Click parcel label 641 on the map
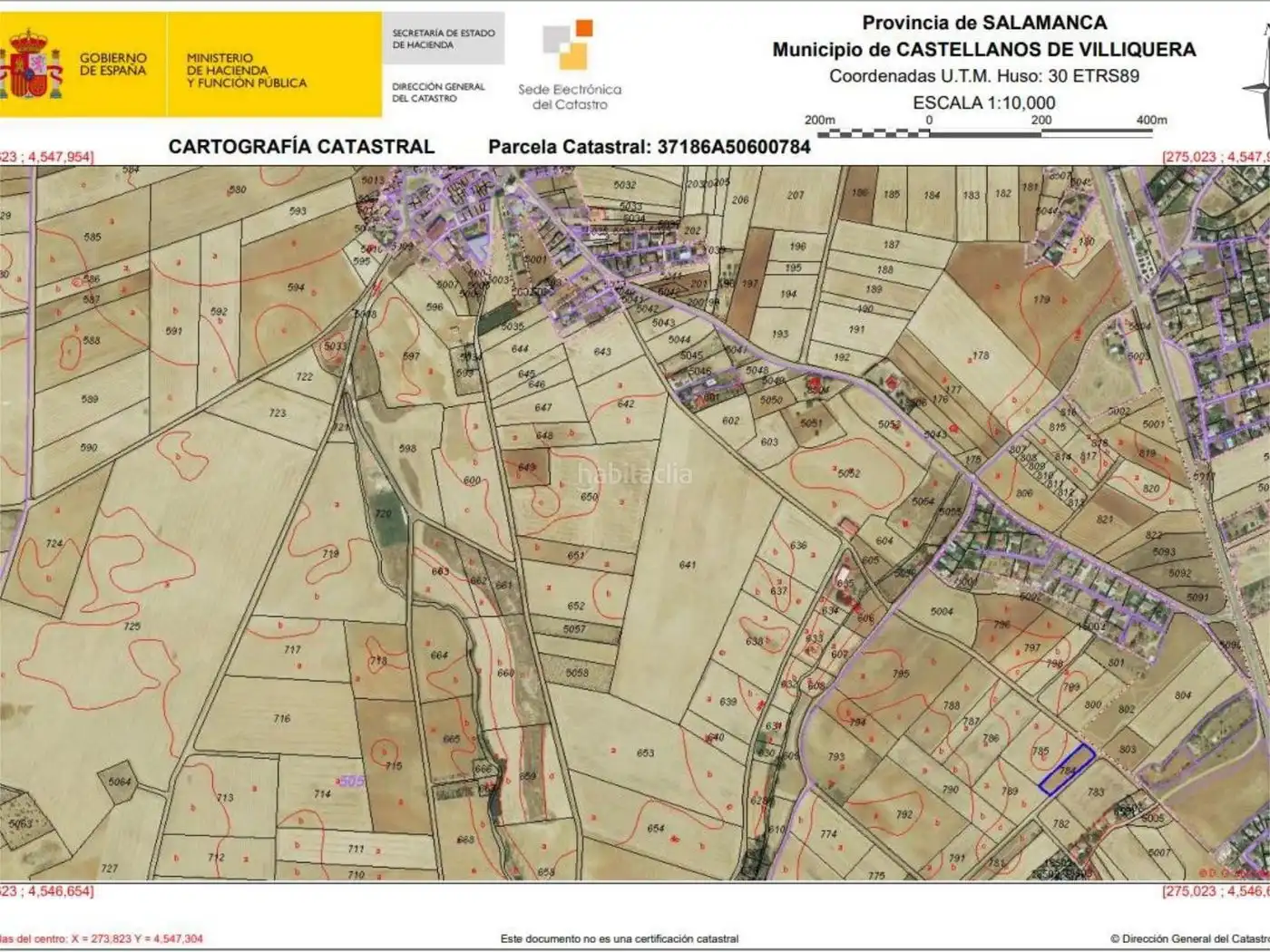Screen dimensions: 1270x952 [x=688, y=565]
